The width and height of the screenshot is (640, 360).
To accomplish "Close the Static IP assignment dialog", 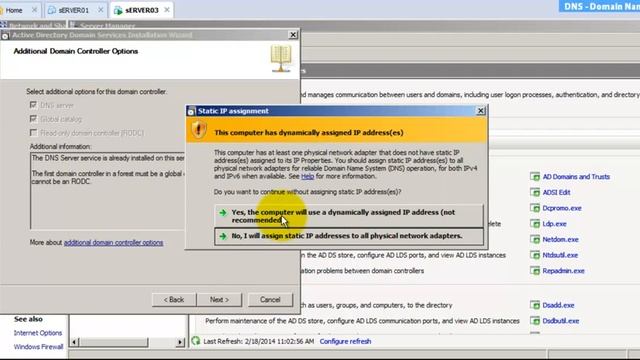I will (481, 111).
